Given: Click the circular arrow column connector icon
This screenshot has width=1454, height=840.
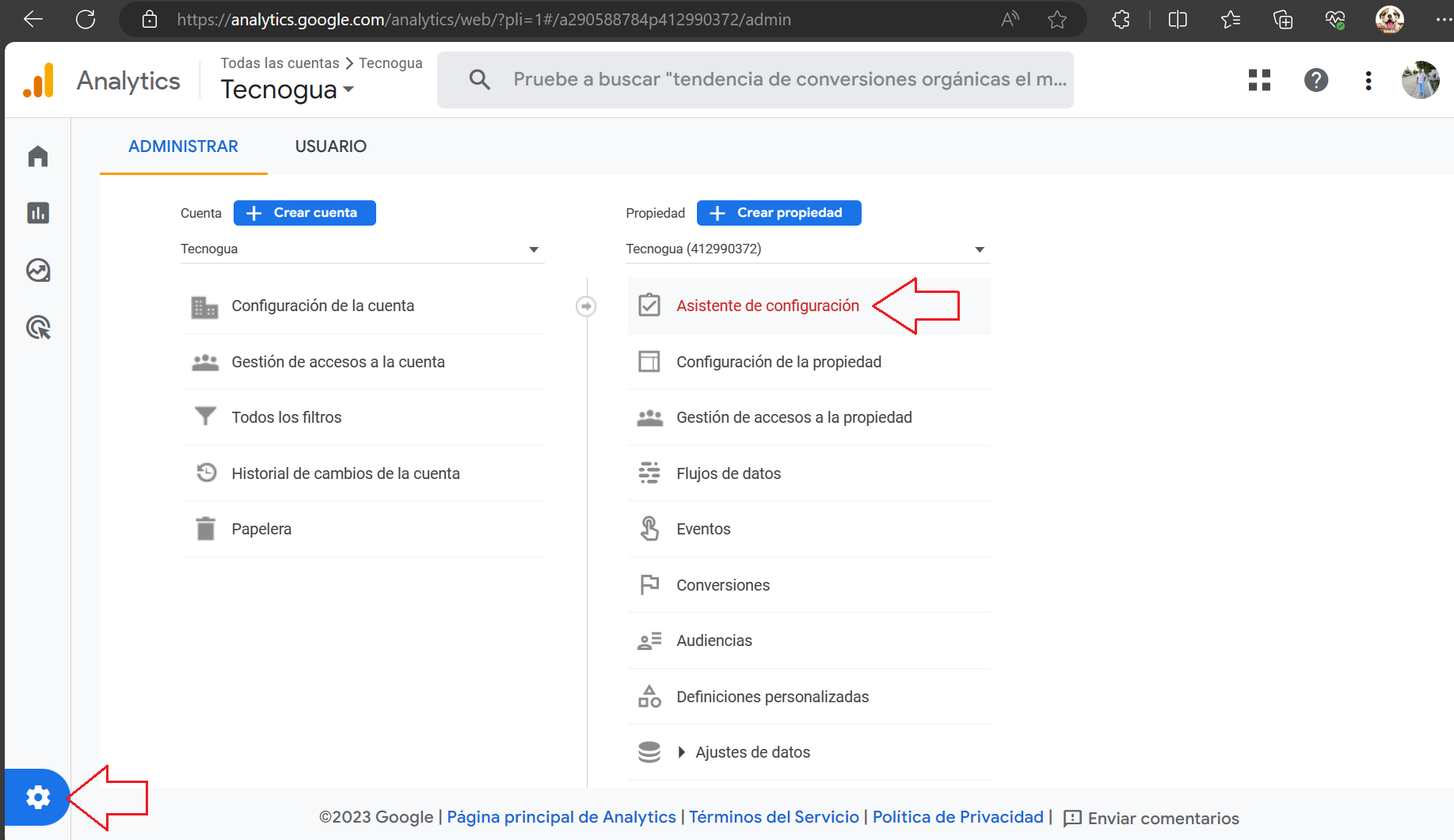Looking at the screenshot, I should [x=586, y=306].
